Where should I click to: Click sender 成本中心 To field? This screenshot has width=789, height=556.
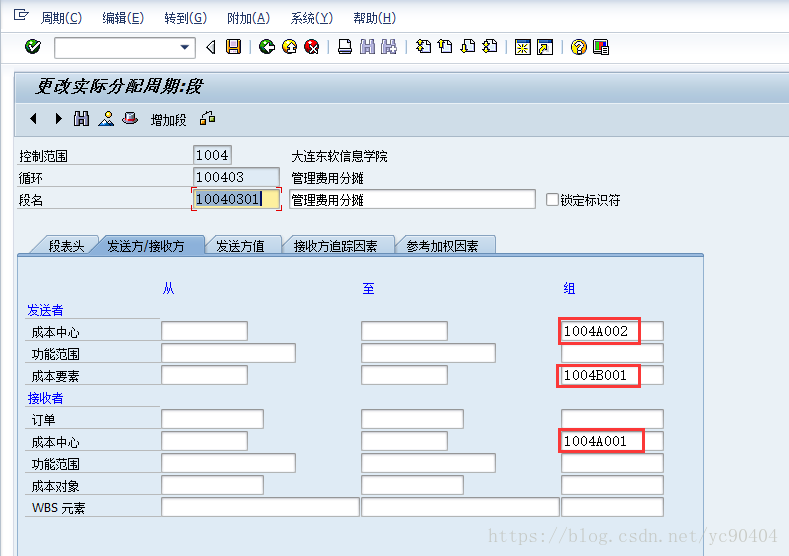click(x=404, y=331)
